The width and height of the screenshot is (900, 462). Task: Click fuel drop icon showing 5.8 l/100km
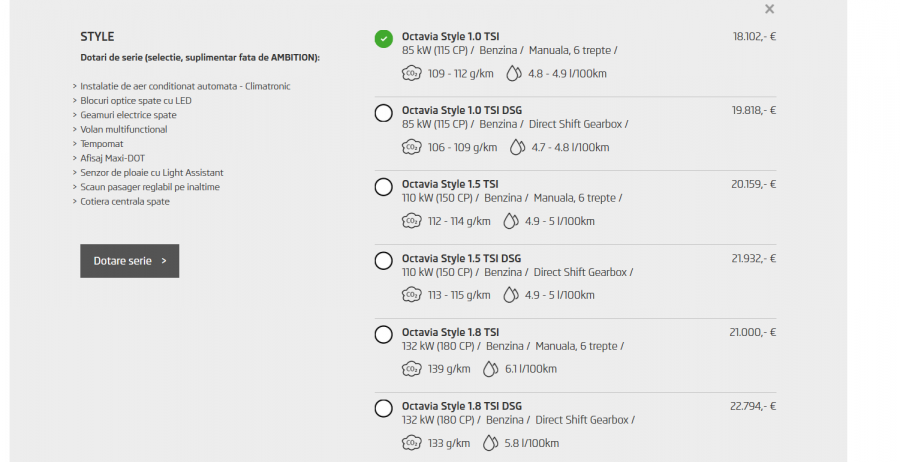(x=490, y=443)
